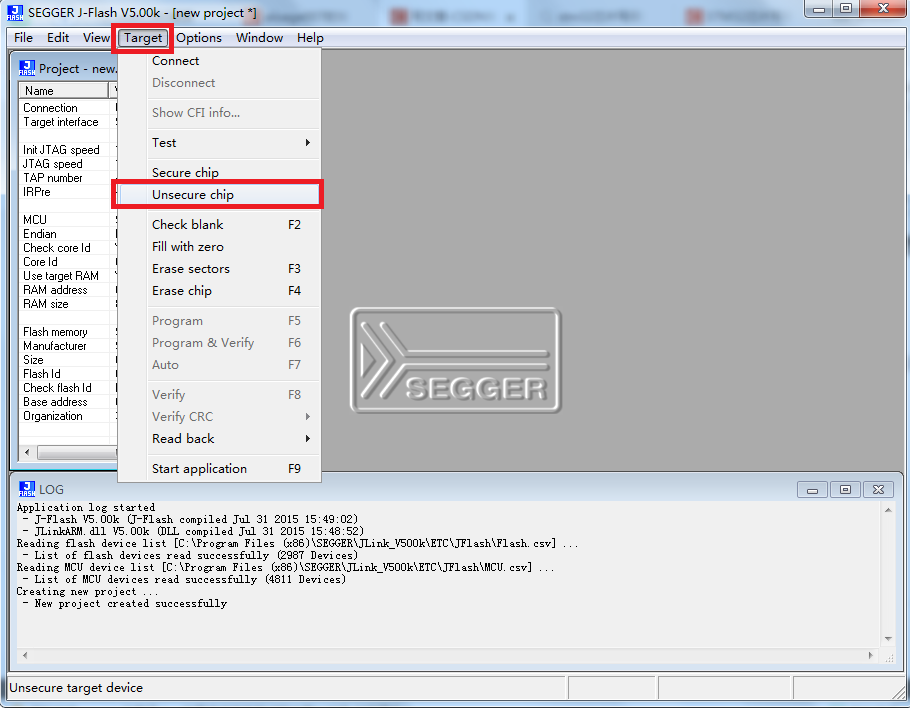Open the Edit menu

(58, 38)
